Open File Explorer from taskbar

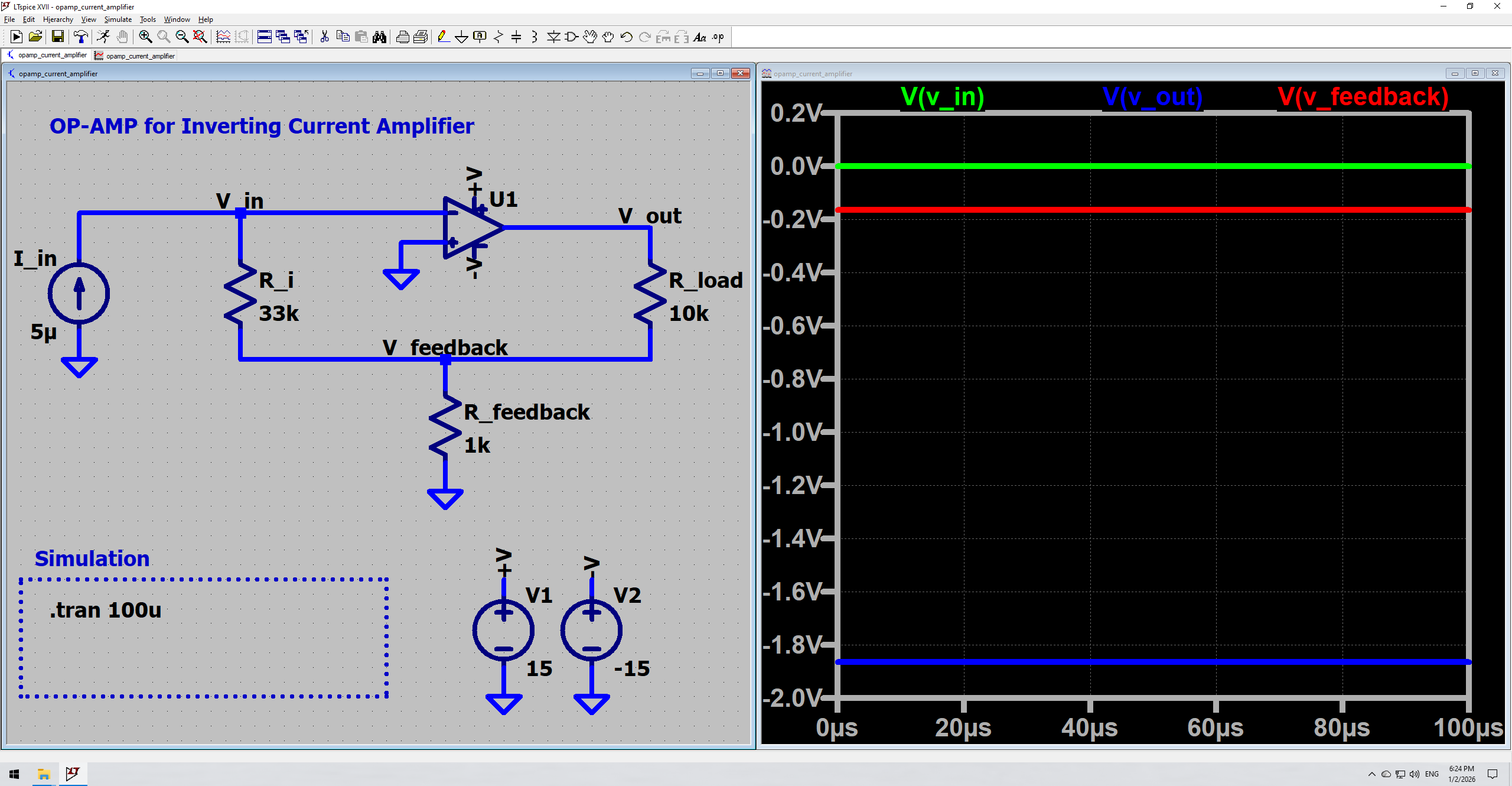coord(44,774)
